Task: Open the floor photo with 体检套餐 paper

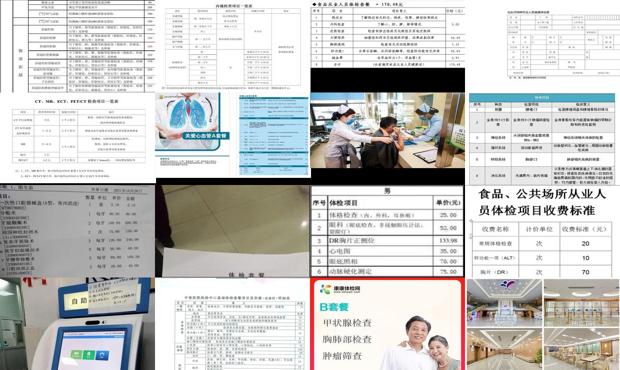Action: click(x=232, y=231)
